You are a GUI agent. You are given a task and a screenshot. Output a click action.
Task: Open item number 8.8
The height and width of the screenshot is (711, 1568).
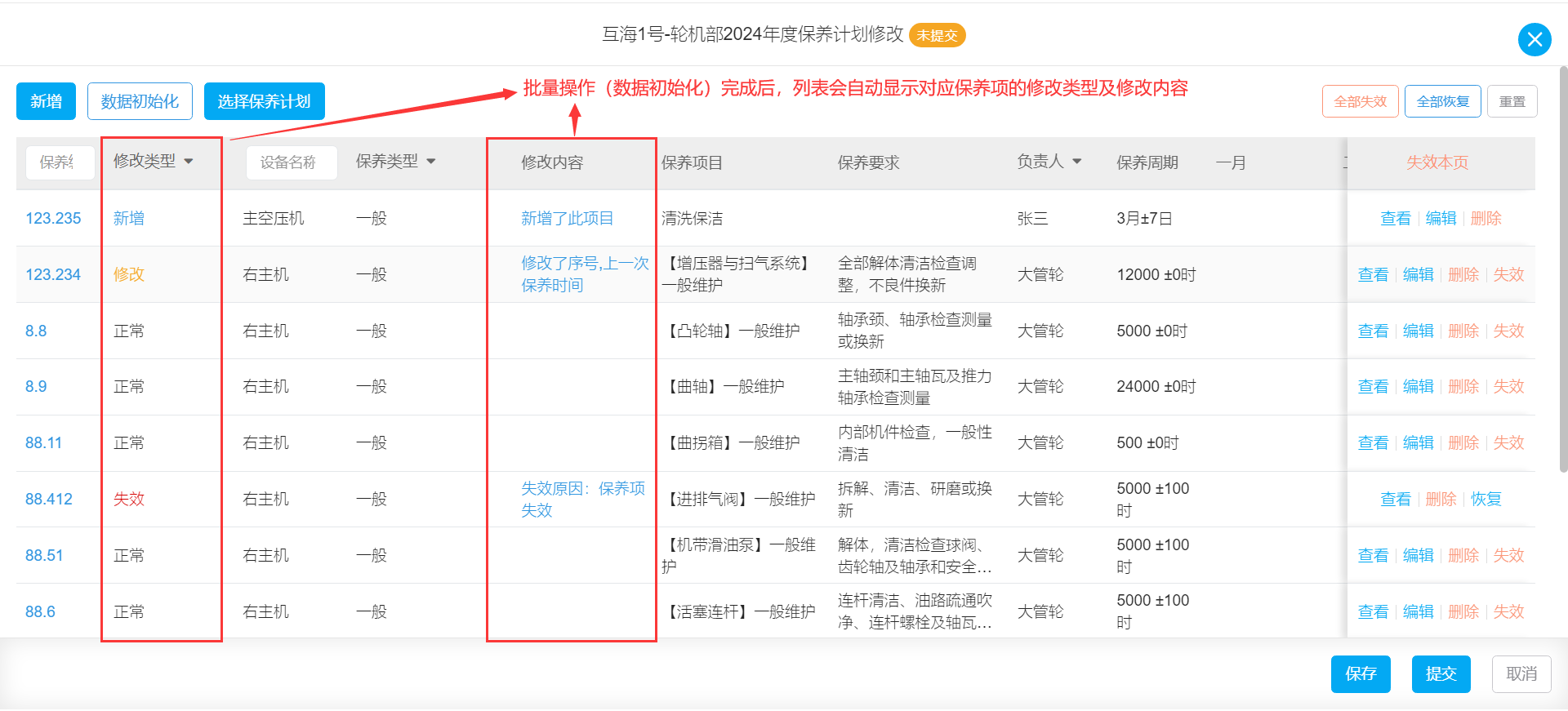tap(36, 331)
